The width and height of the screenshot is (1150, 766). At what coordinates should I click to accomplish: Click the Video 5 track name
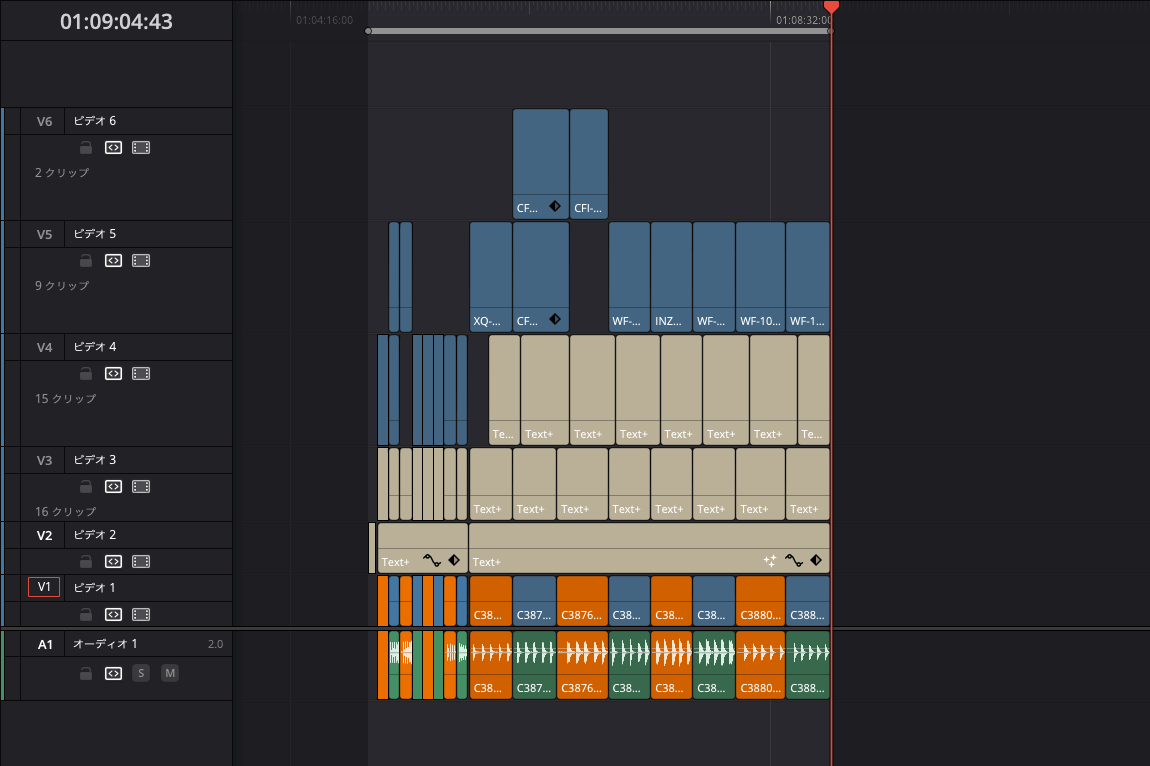tap(95, 234)
